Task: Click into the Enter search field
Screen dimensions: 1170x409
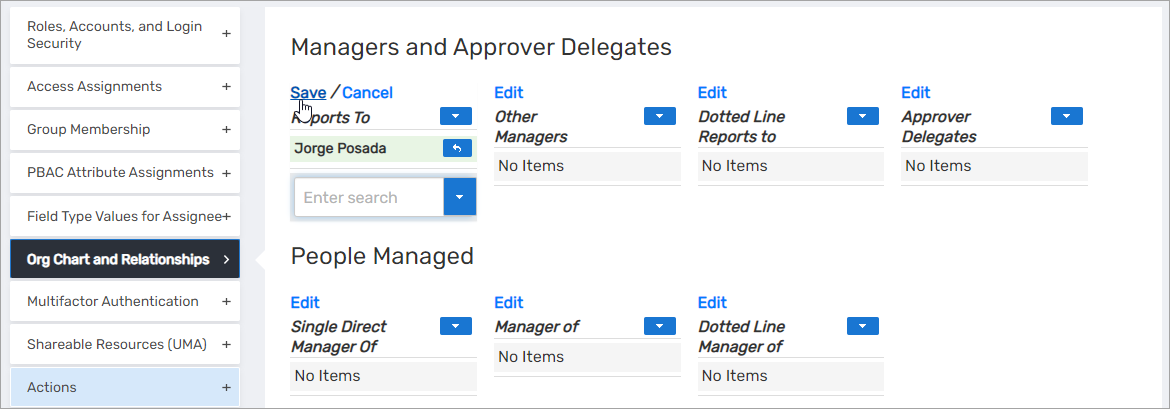Action: click(368, 197)
